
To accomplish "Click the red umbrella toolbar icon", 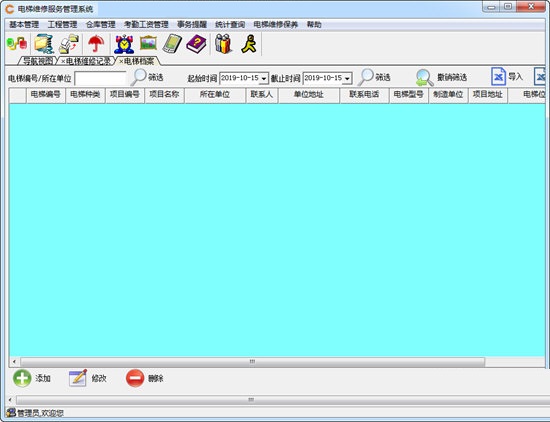I will pyautogui.click(x=96, y=44).
